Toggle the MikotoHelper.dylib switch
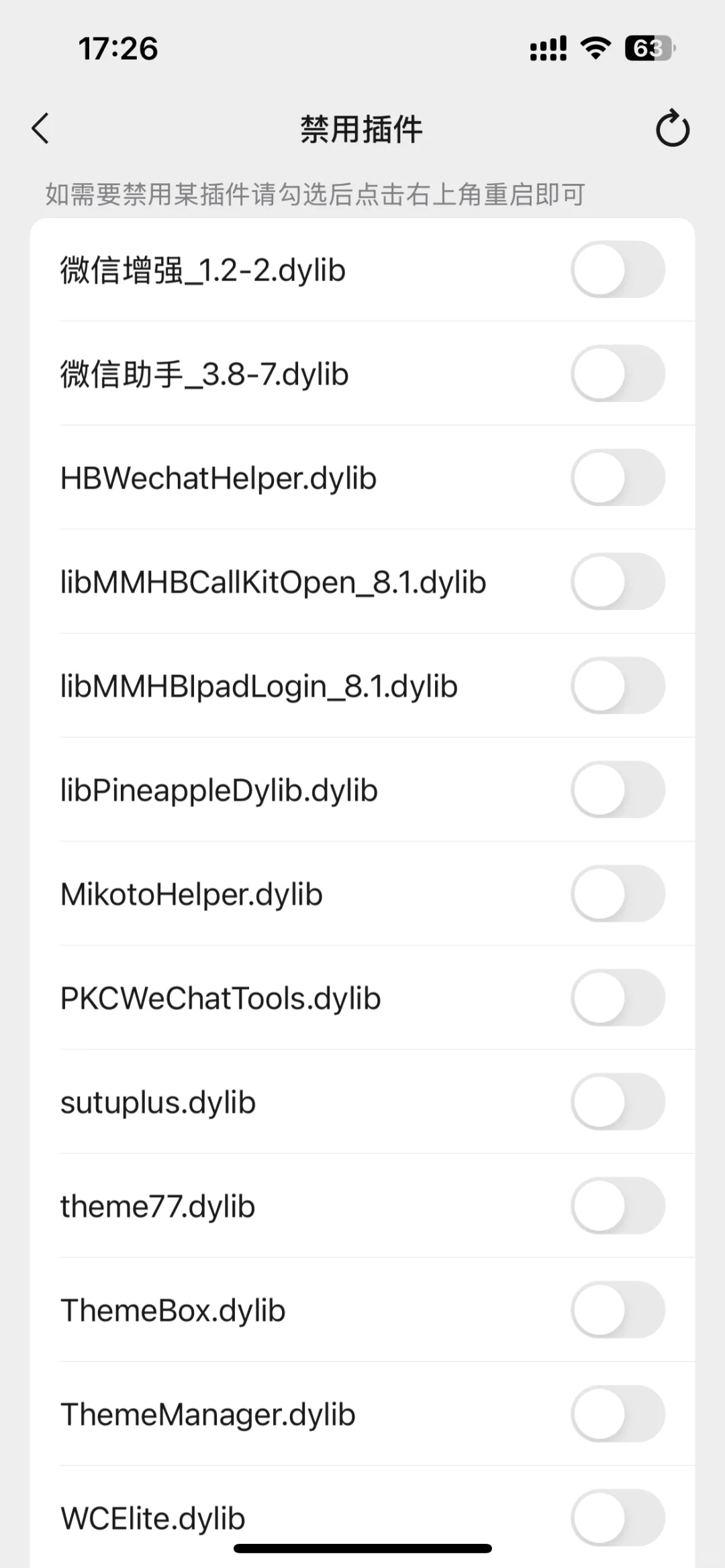Viewport: 725px width, 1568px height. pyautogui.click(x=618, y=894)
